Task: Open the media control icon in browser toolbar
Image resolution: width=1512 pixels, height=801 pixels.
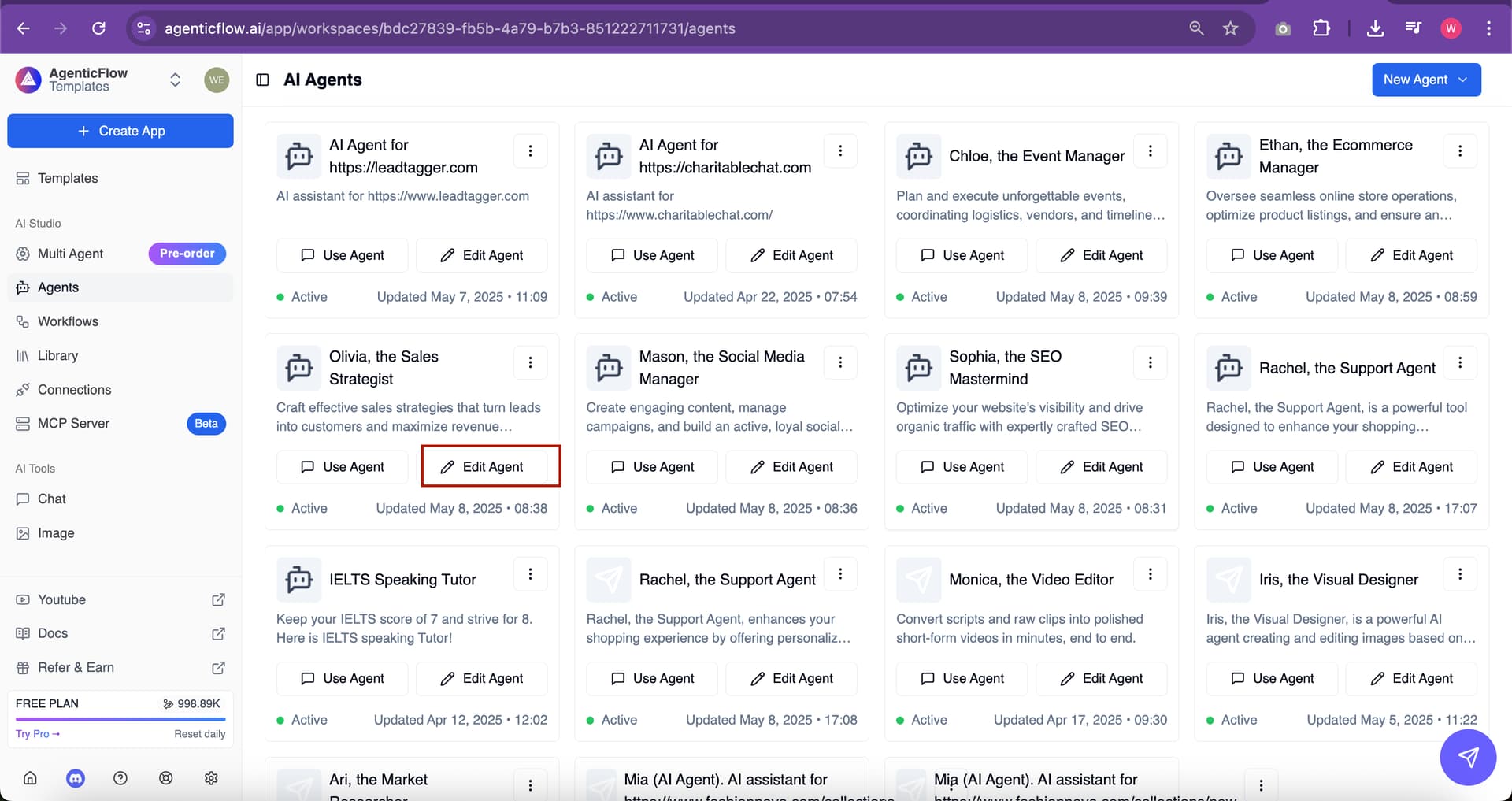Action: 1414,28
